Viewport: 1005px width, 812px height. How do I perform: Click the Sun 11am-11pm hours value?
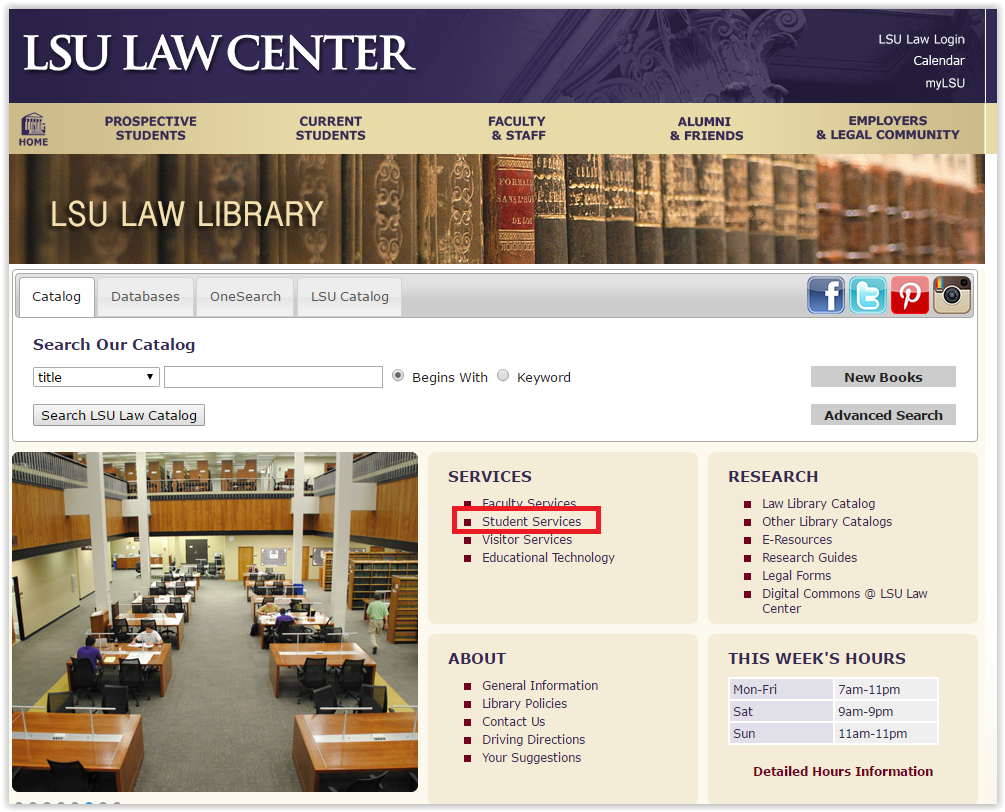(x=886, y=733)
